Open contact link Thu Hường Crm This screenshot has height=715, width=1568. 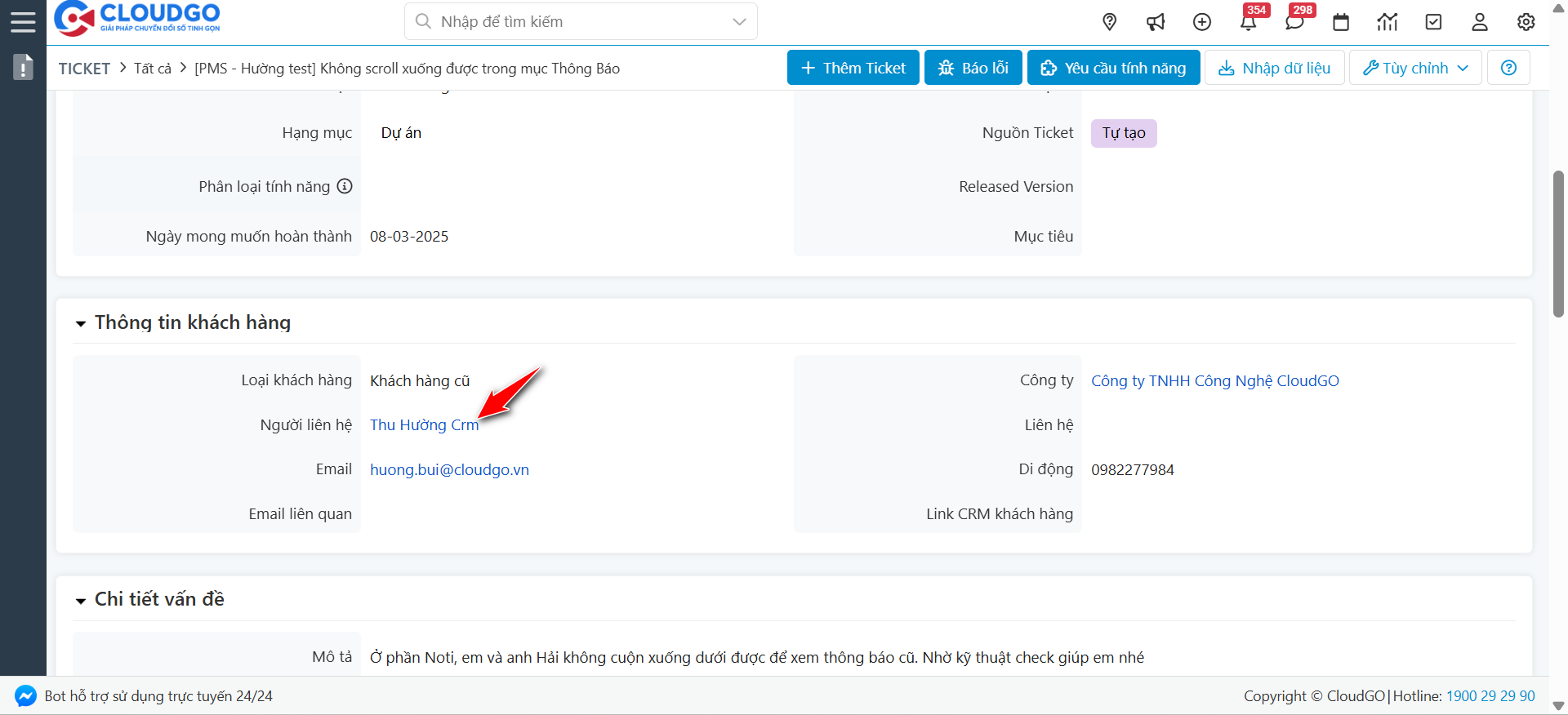pos(425,425)
